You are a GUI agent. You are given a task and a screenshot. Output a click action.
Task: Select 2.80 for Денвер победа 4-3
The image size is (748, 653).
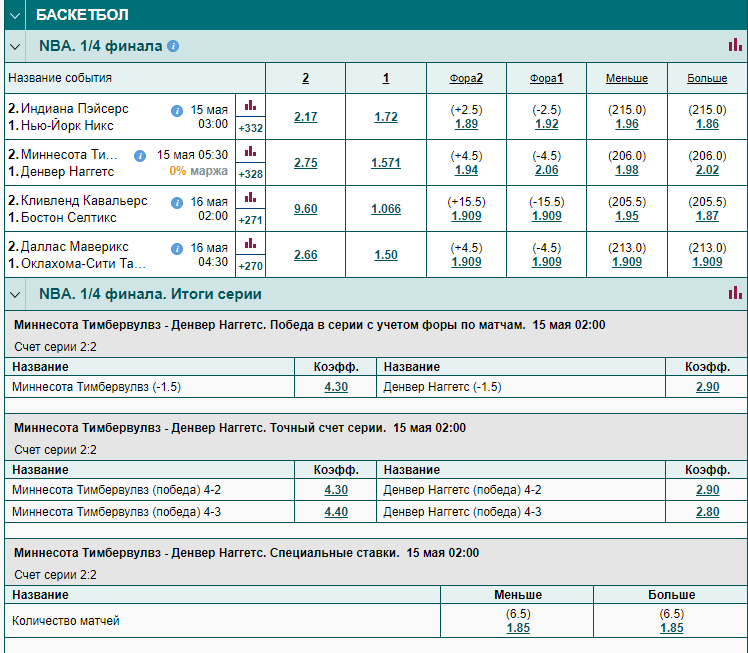(x=707, y=512)
